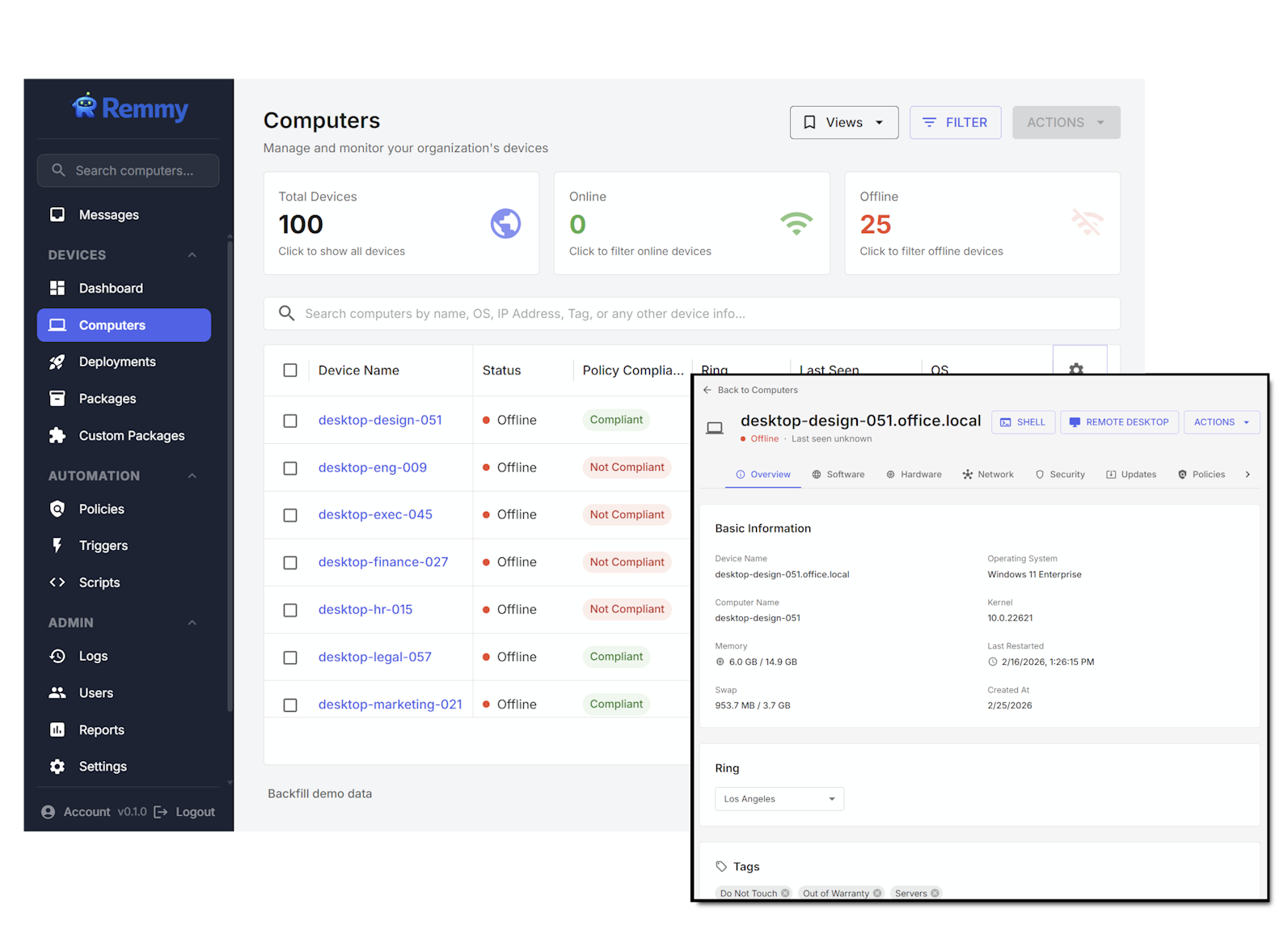Select the desktop-legal-057 checkbox
Viewport: 1288px width, 939px height.
pos(290,658)
